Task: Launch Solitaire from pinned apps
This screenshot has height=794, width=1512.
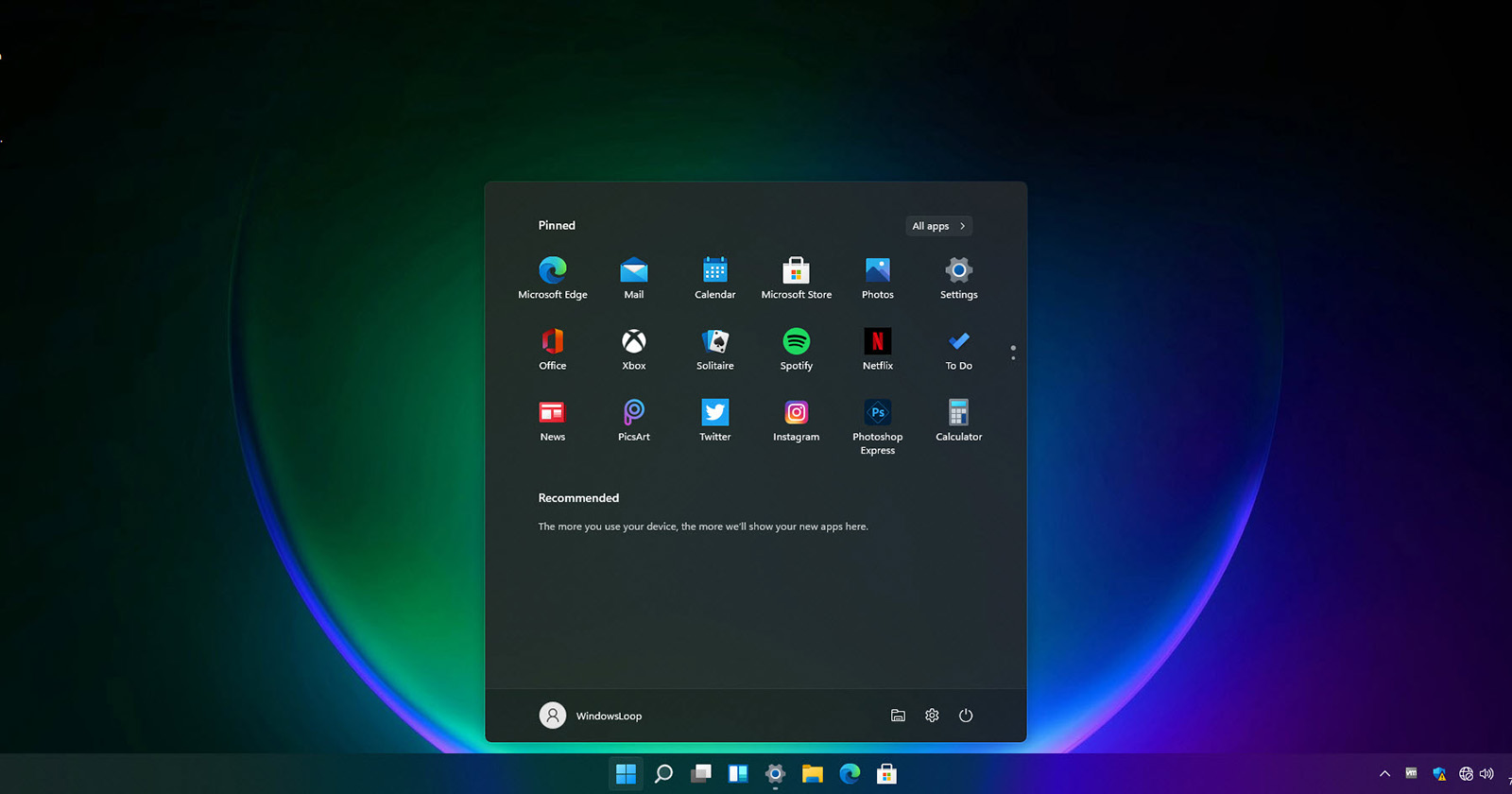Action: [x=715, y=349]
